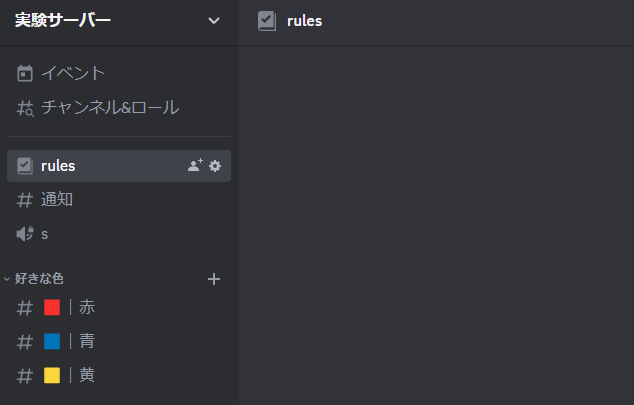Join the s stage channel
Viewport: 634px width, 405px height.
click(119, 234)
